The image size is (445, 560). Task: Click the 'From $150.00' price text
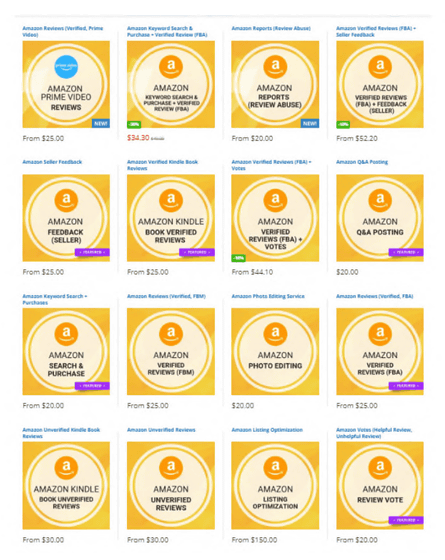pyautogui.click(x=254, y=540)
